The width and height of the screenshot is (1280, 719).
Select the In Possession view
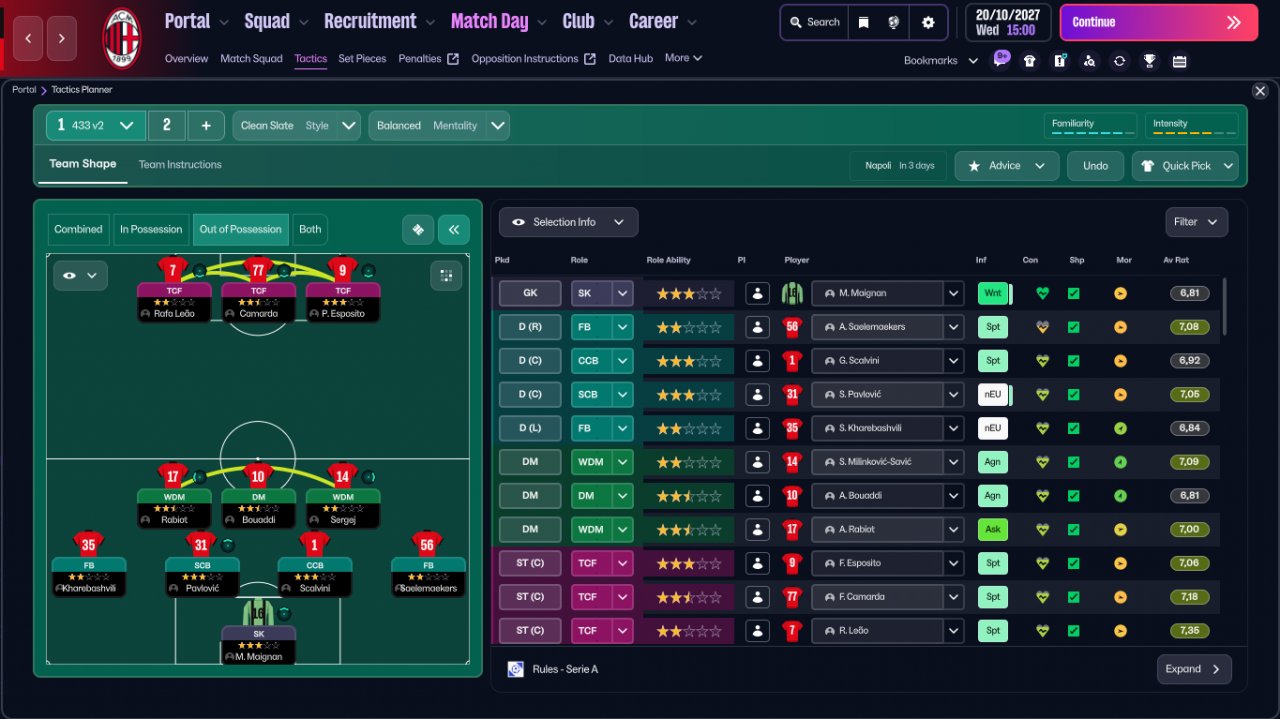coord(151,229)
